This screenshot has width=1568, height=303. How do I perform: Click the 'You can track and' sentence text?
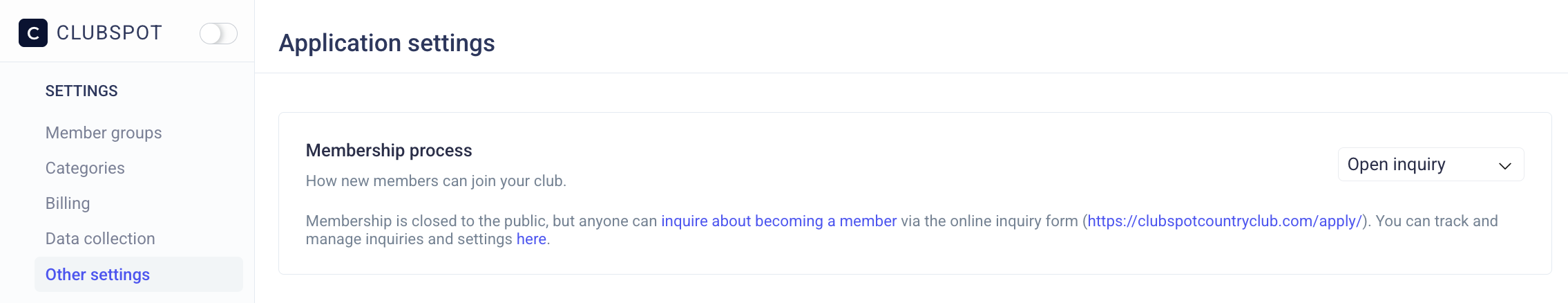click(x=1437, y=221)
